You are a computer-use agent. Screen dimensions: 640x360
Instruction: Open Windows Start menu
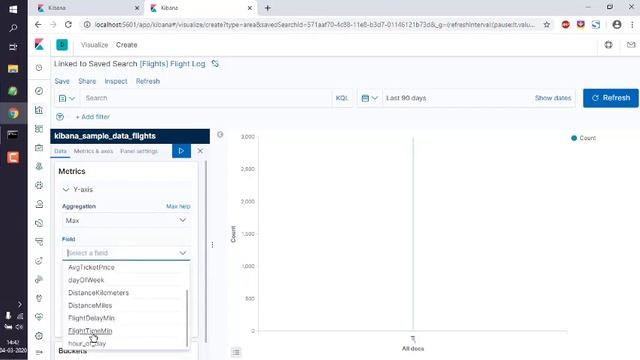[x=13, y=8]
